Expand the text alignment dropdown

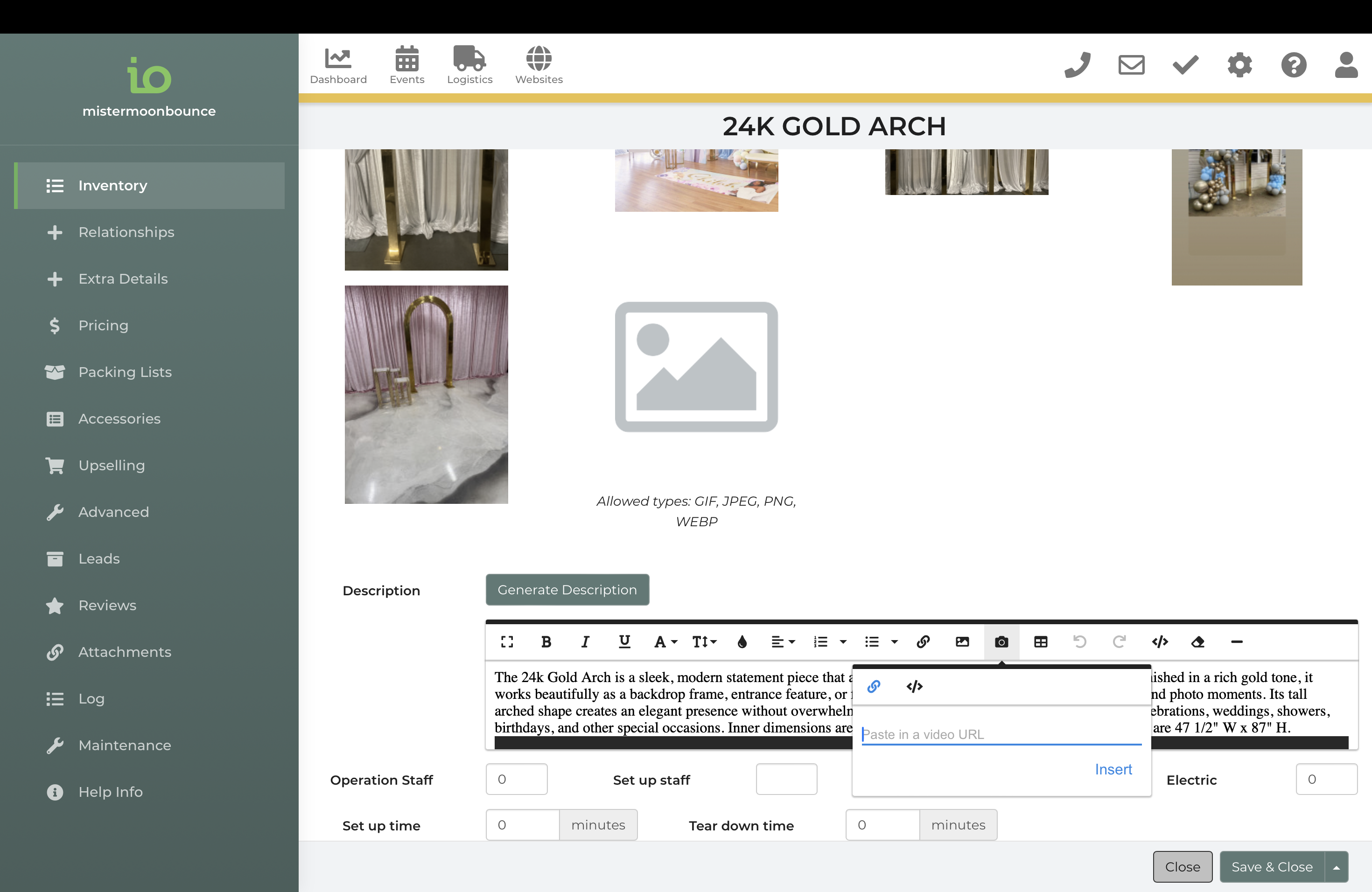(783, 641)
